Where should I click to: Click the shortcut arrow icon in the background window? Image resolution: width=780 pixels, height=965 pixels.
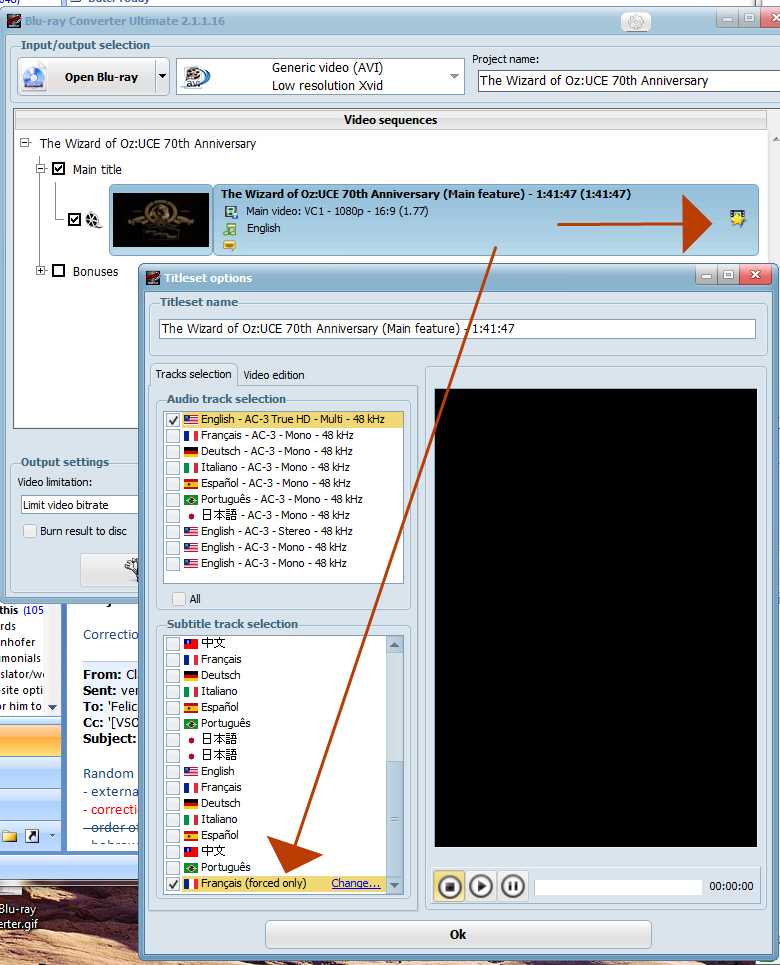coord(32,836)
